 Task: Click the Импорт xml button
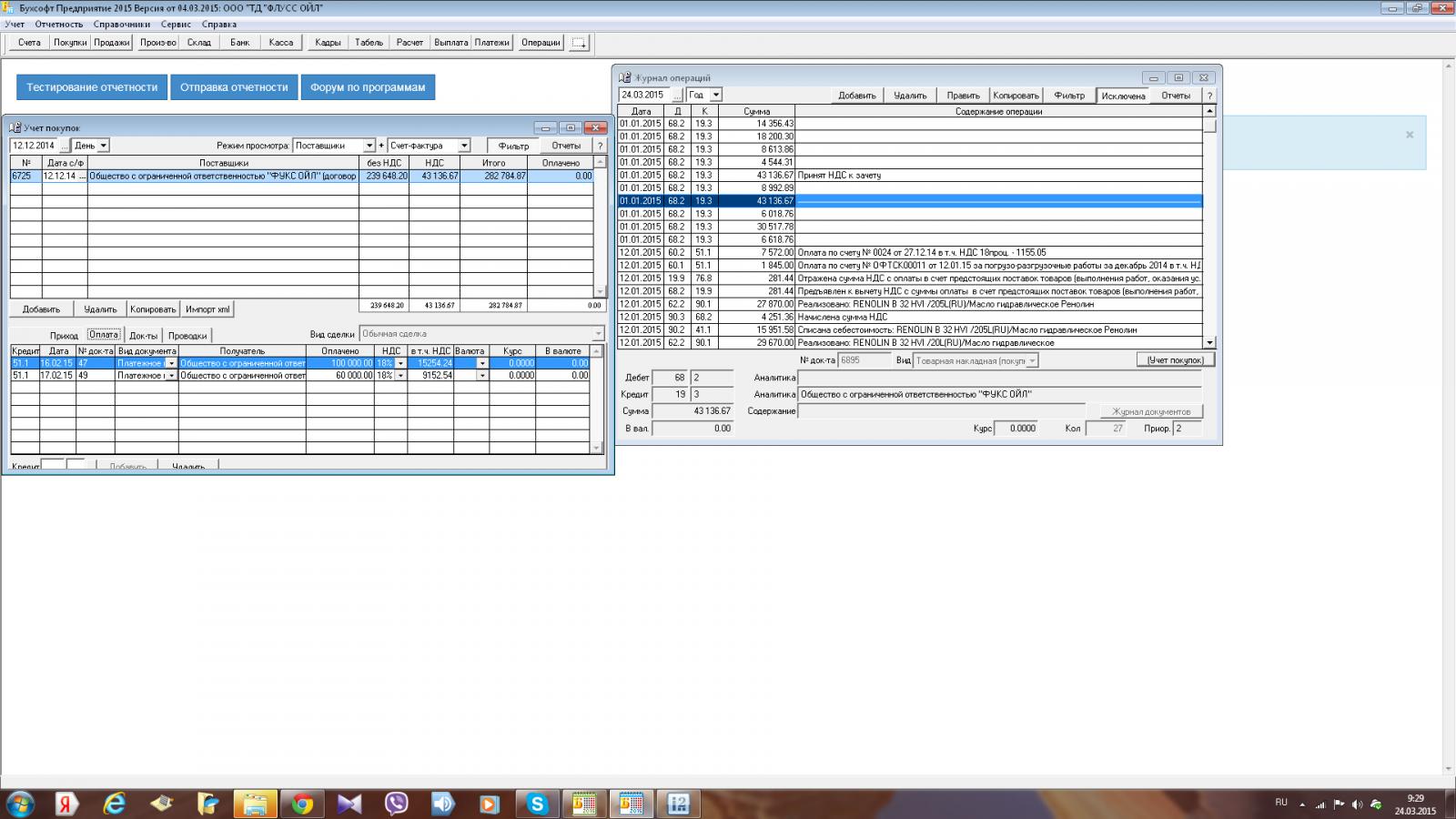click(x=207, y=309)
